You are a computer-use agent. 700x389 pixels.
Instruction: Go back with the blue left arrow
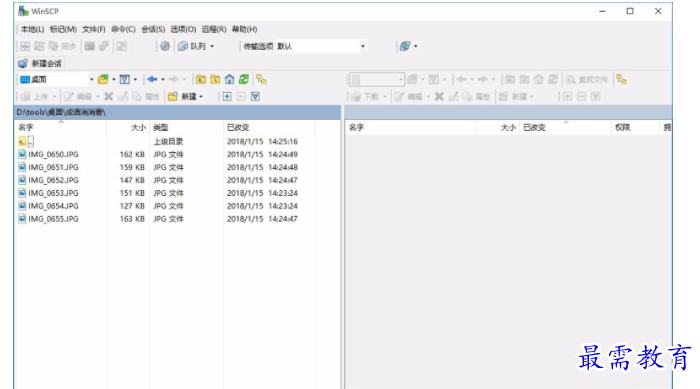point(152,79)
